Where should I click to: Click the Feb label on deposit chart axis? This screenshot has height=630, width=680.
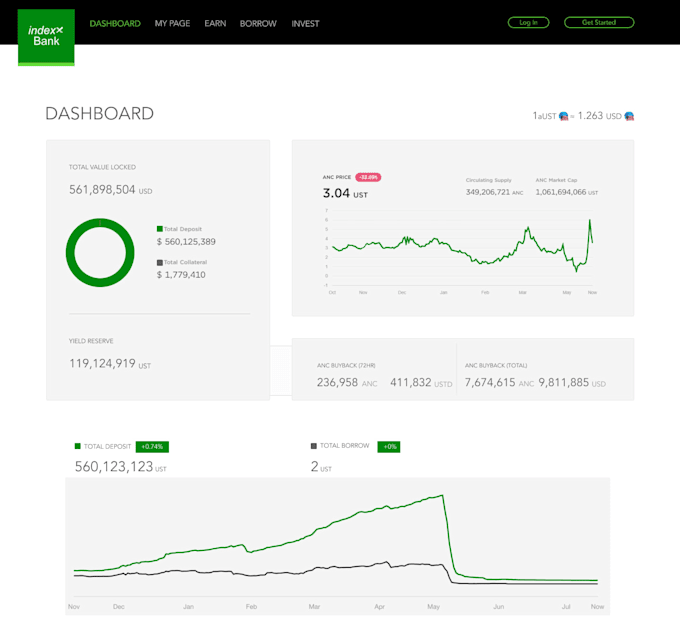coord(251,607)
